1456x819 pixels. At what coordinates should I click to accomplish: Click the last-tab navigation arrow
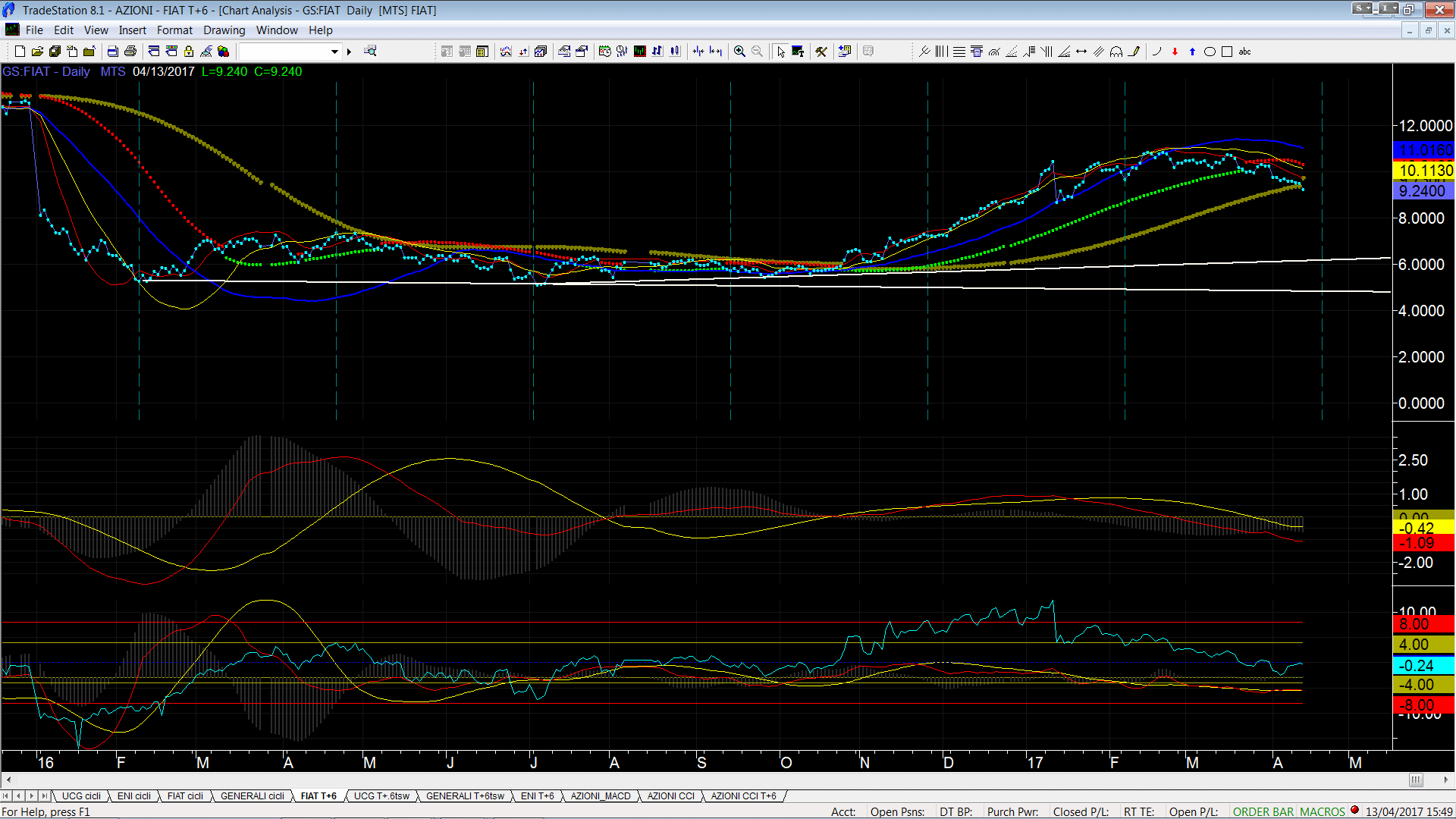pos(45,796)
